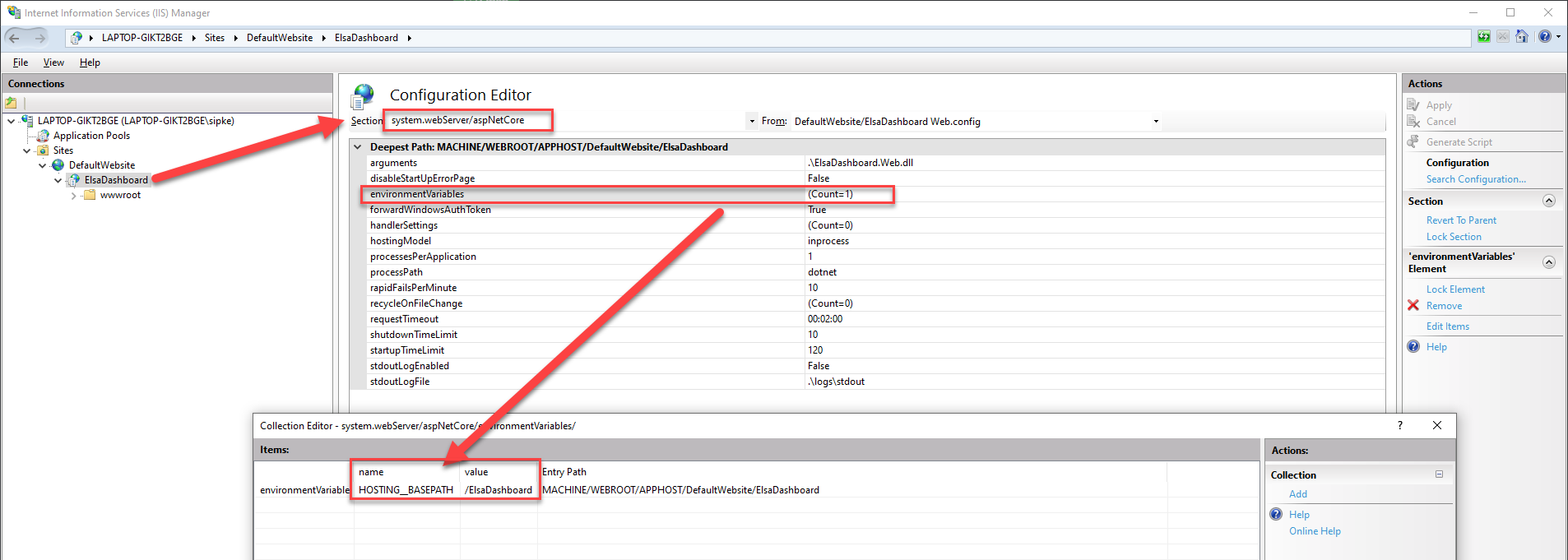This screenshot has width=1568, height=560.
Task: Click the ElsaDashboard application icon
Action: [x=74, y=180]
